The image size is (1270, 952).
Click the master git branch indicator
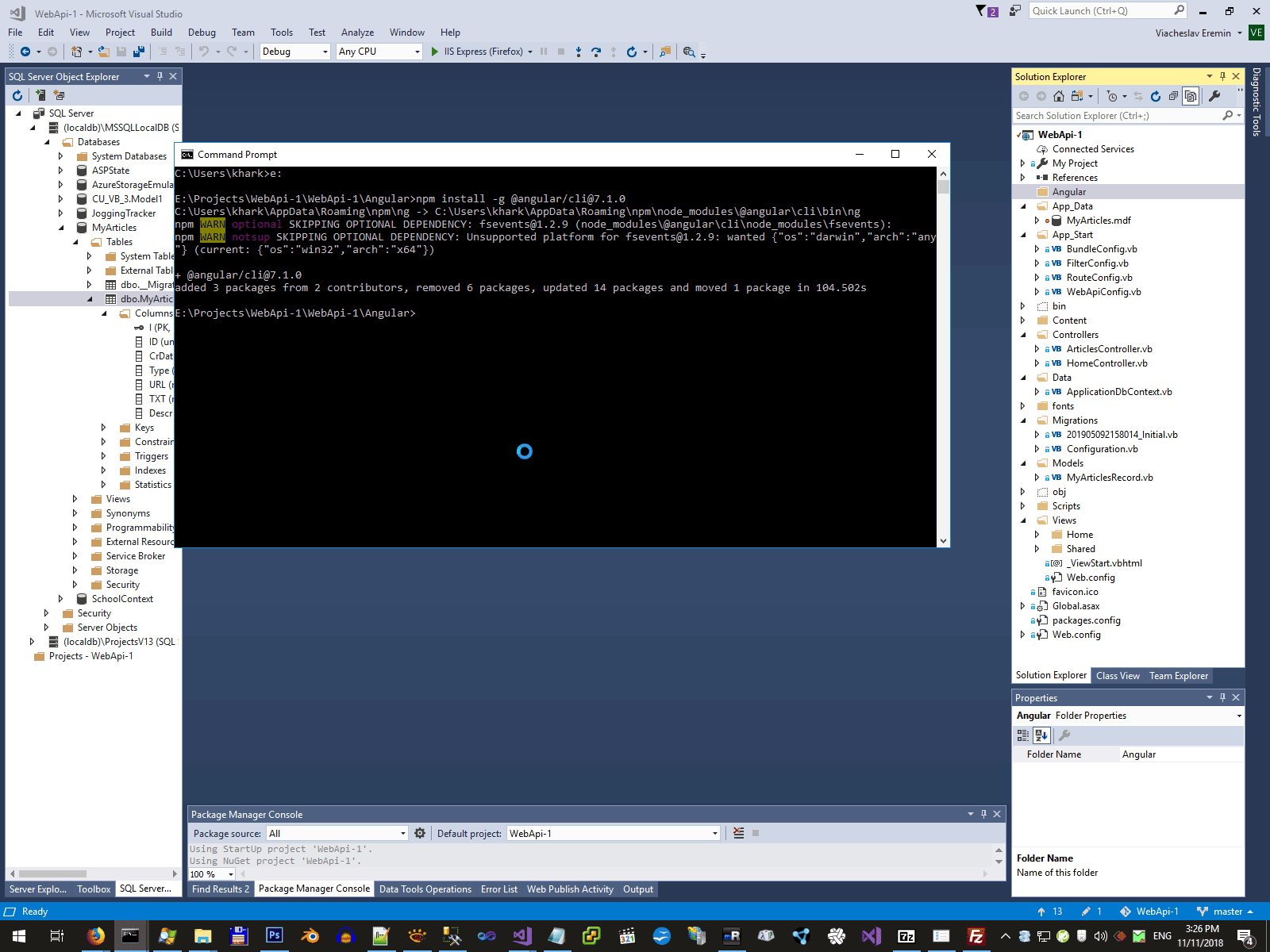1225,912
